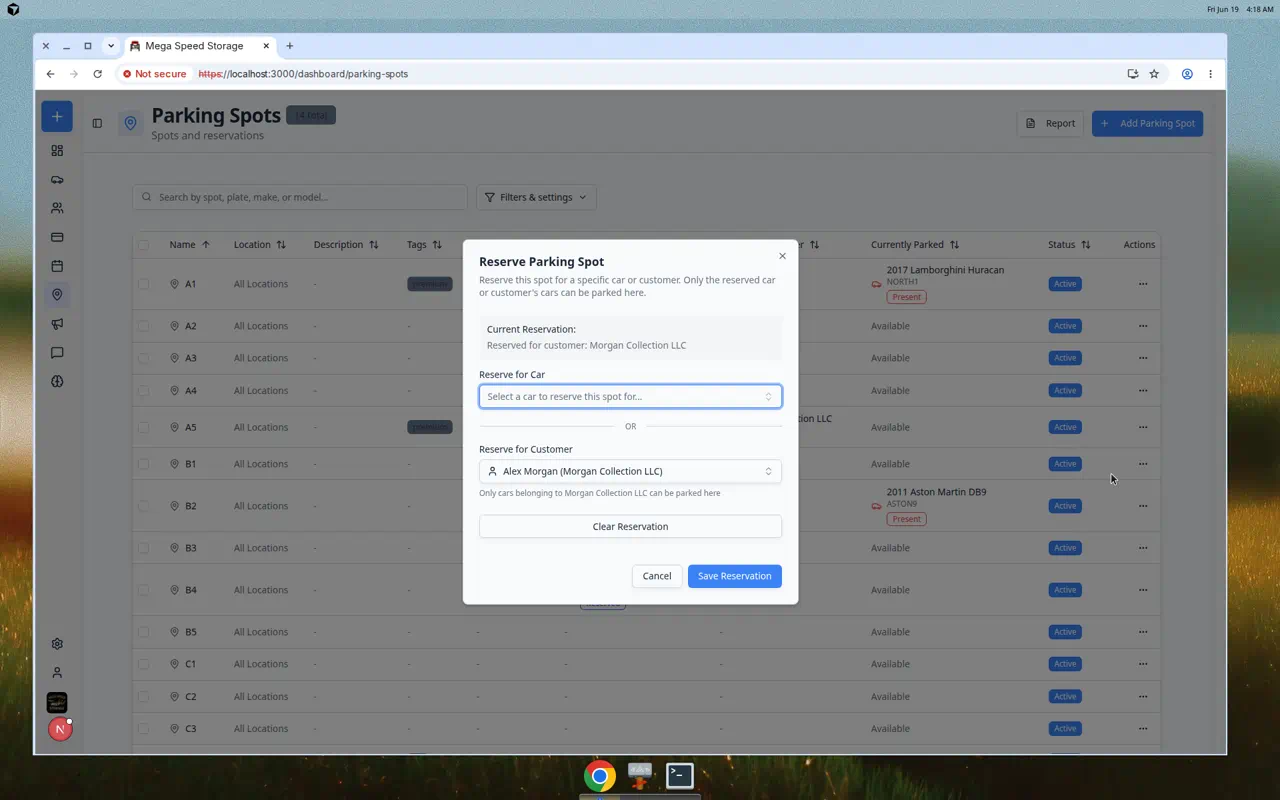Sort by the Name column
This screenshot has width=1280, height=800.
tap(190, 245)
